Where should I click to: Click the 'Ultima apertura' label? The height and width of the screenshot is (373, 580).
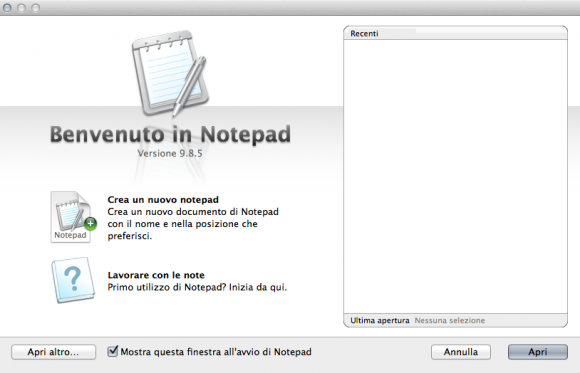pyautogui.click(x=380, y=320)
